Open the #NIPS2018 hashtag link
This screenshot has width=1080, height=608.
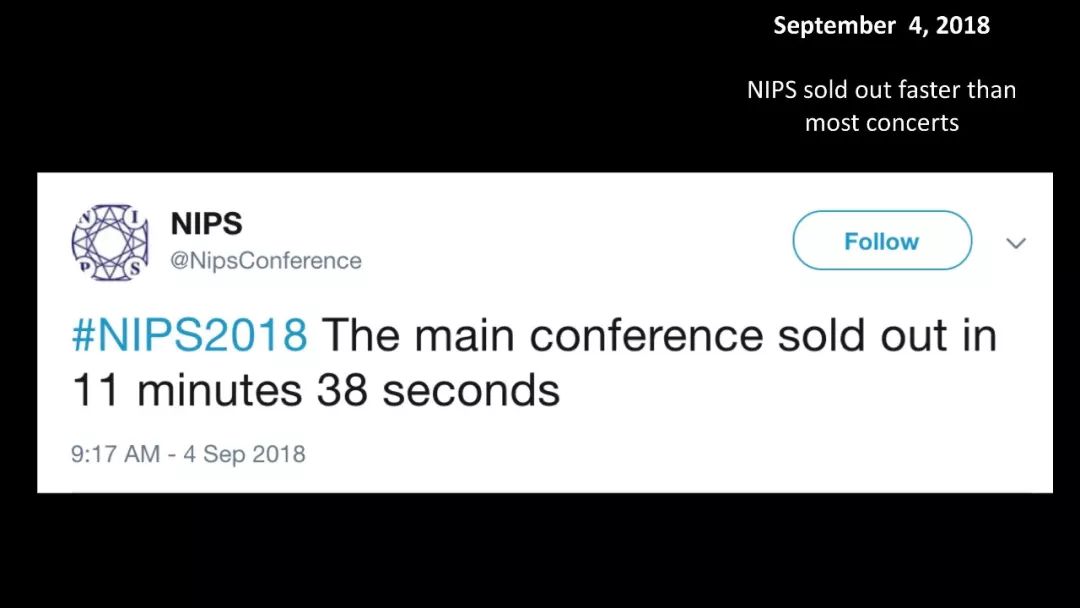point(190,336)
